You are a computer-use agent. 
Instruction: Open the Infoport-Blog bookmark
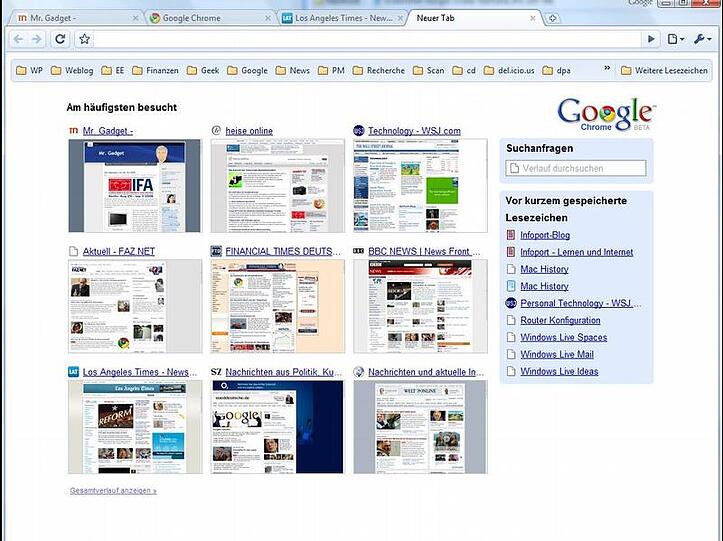coord(545,235)
